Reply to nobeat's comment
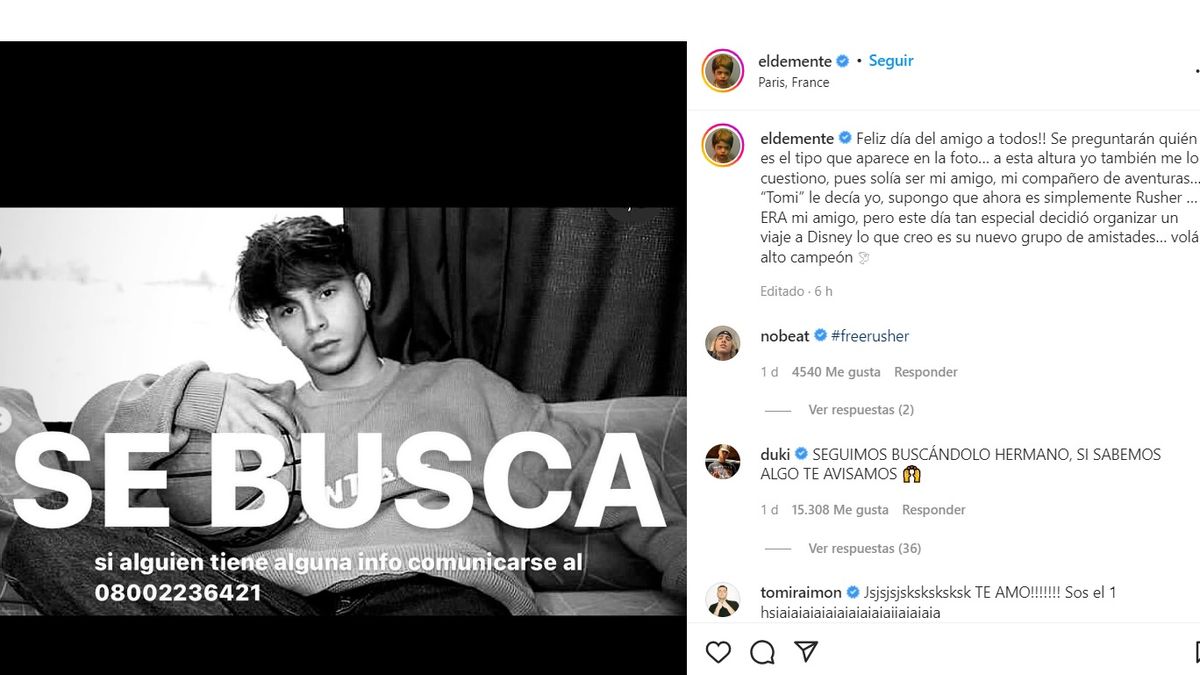 [x=926, y=372]
